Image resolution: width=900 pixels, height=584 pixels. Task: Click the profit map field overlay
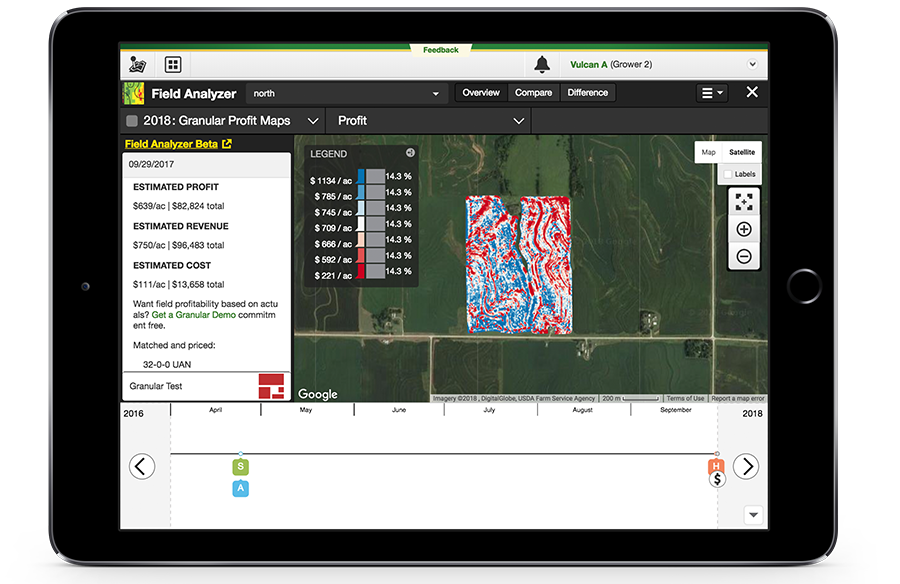pos(518,265)
